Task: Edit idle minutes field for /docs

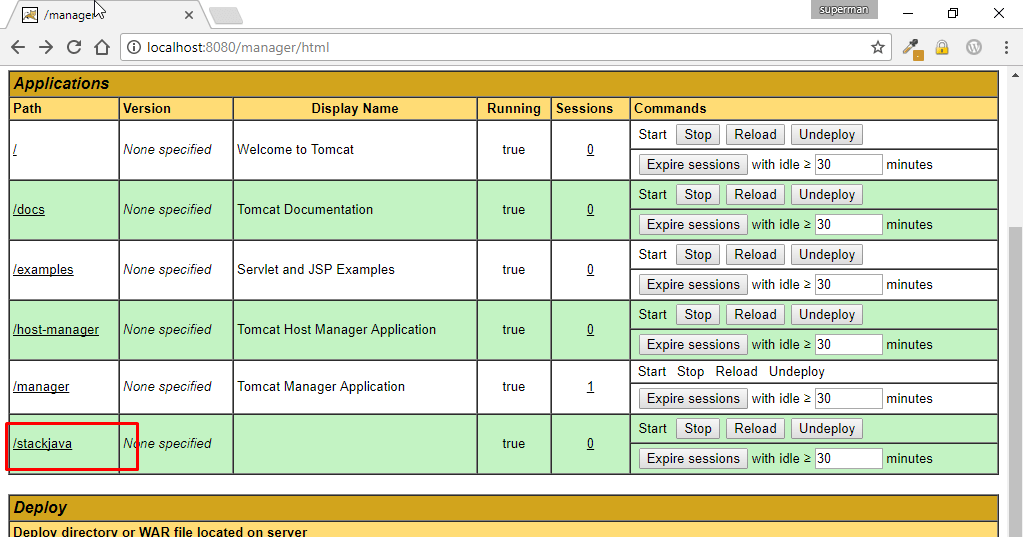Action: (849, 224)
